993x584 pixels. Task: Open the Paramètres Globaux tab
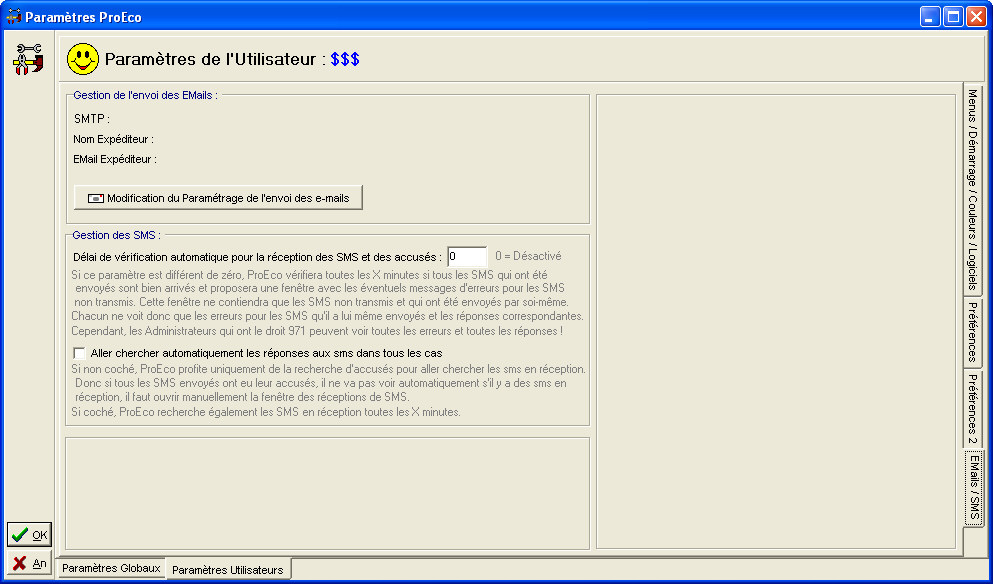click(x=111, y=568)
